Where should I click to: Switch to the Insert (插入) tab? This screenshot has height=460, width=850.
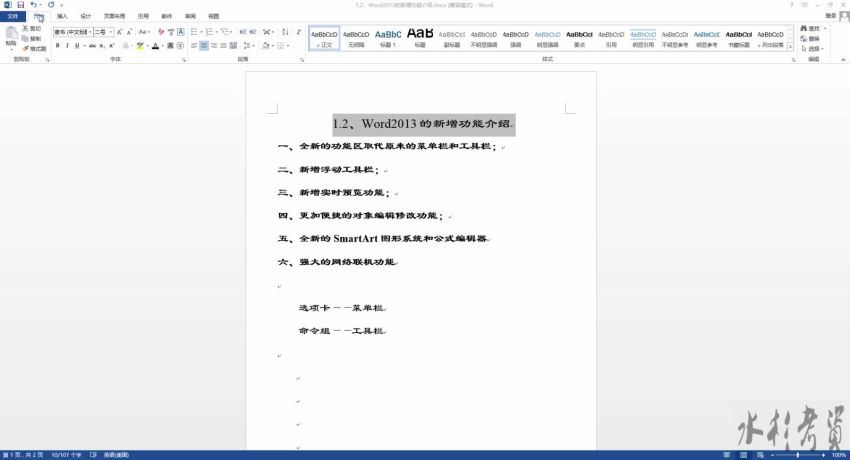pos(62,16)
